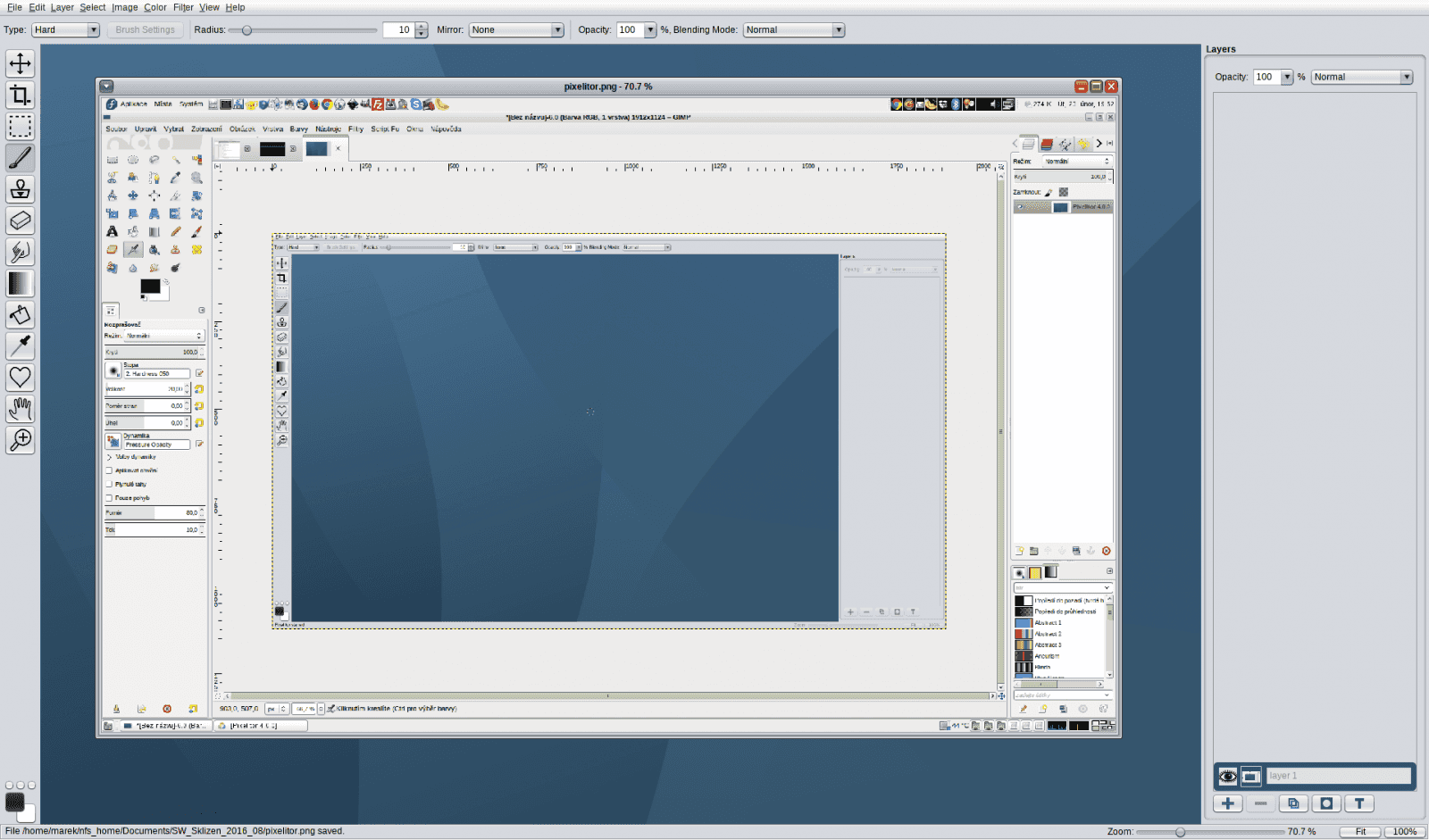This screenshot has height=840, width=1429.
Task: Click the white background color swatch
Action: pyautogui.click(x=28, y=813)
